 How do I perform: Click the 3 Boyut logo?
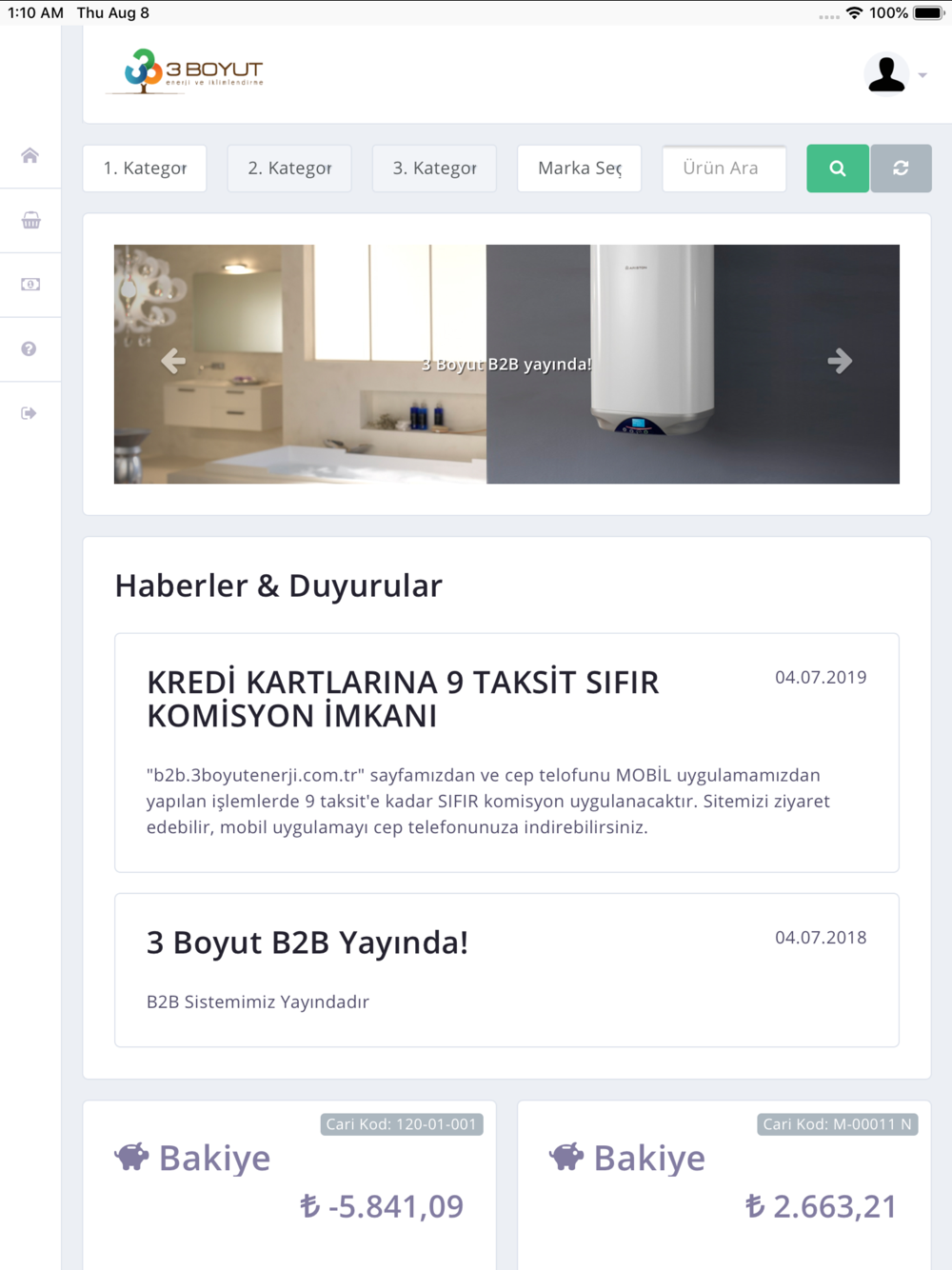pos(185,72)
